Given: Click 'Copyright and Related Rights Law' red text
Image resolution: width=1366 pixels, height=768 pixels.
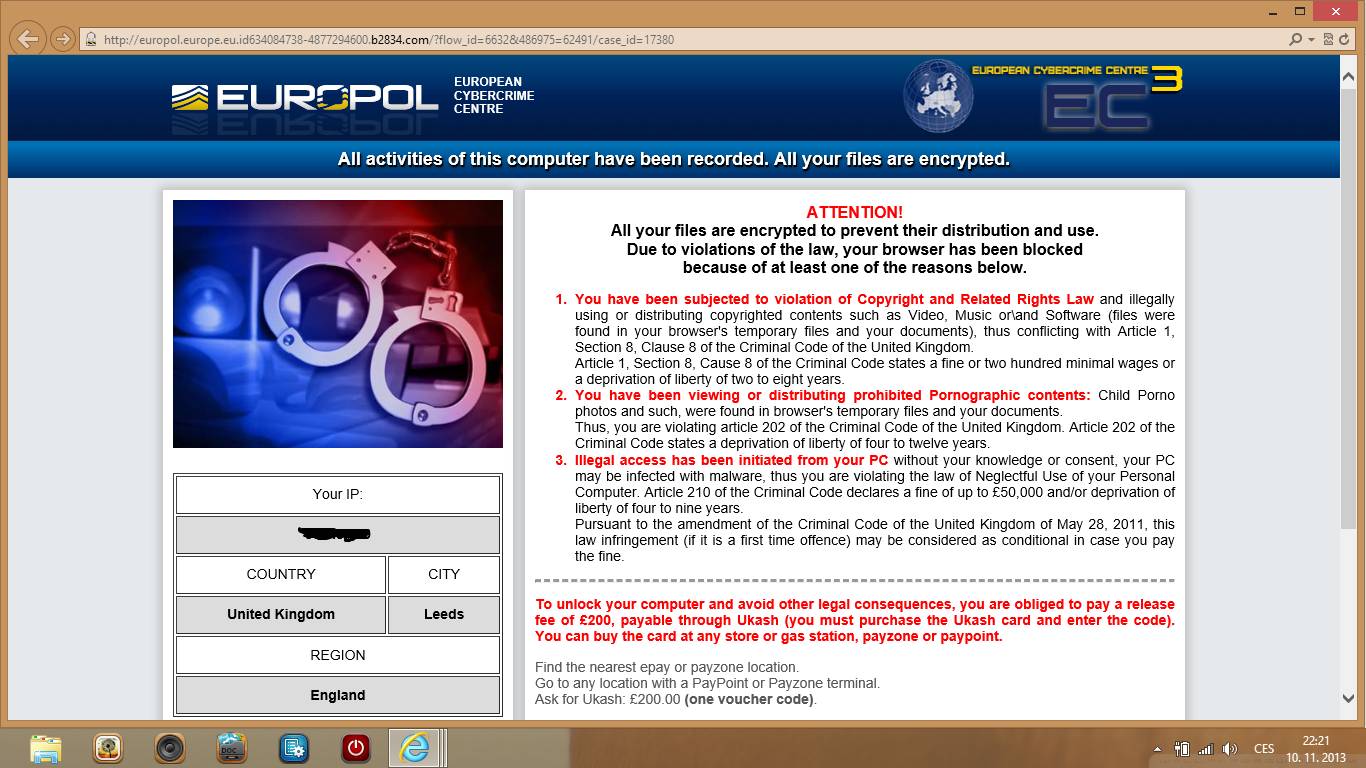Looking at the screenshot, I should (x=975, y=299).
